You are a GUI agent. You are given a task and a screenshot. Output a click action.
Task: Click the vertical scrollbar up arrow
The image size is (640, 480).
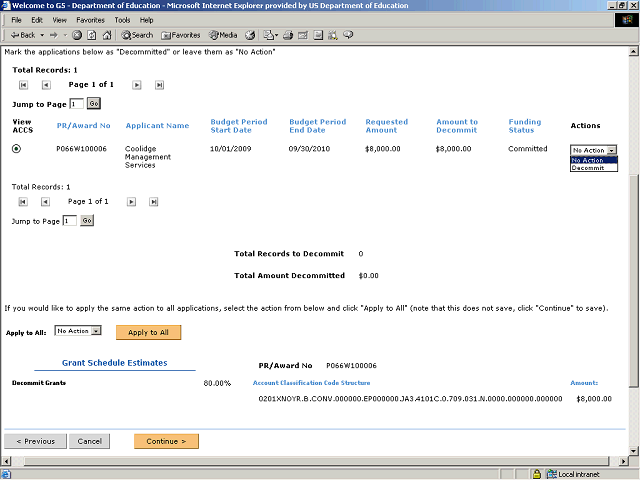(633, 51)
